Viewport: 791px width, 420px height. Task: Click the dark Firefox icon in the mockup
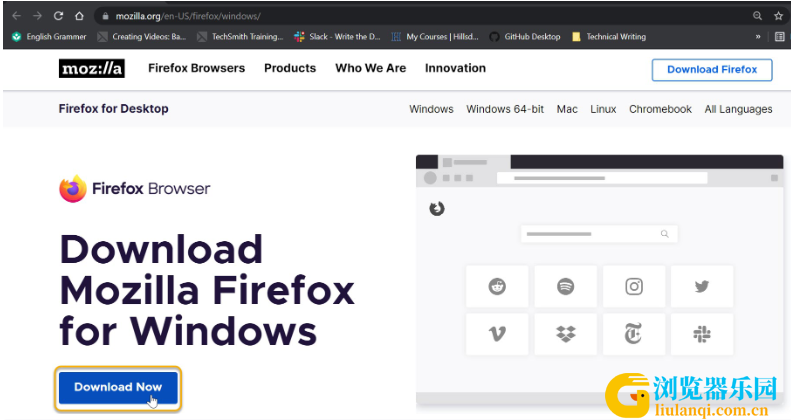pyautogui.click(x=437, y=208)
